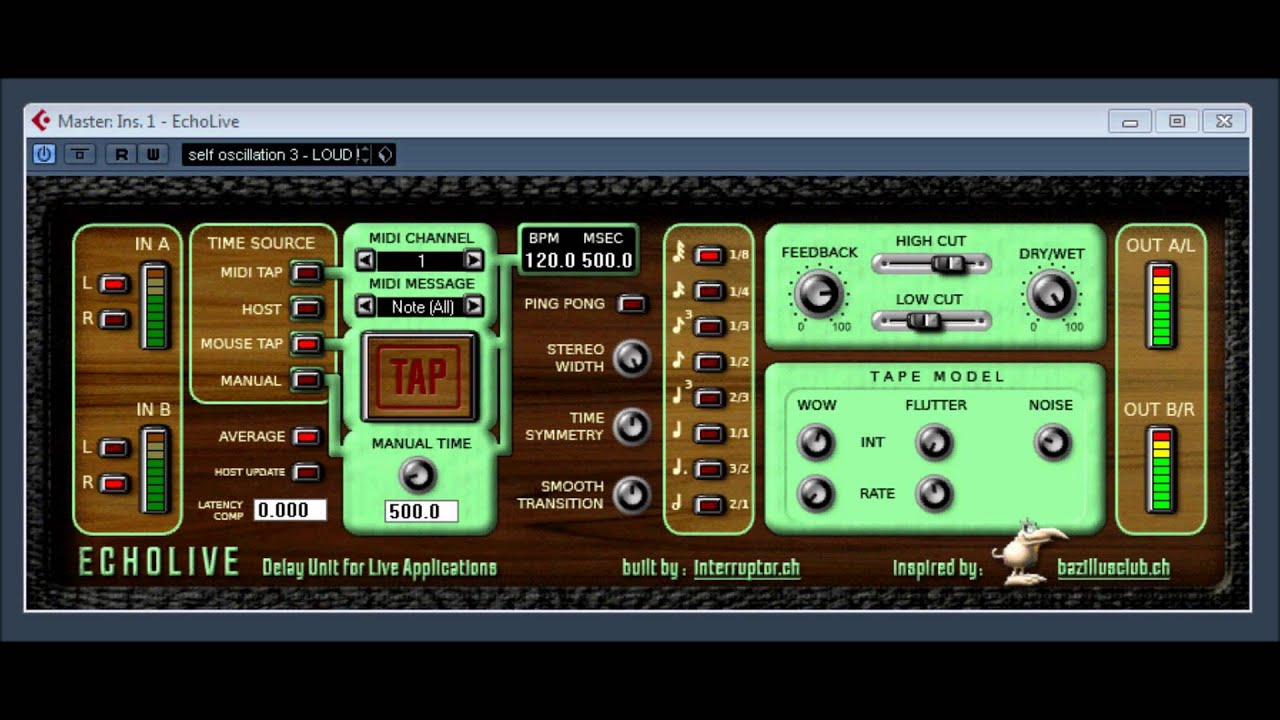The image size is (1280, 720).
Task: Click the High Cut slider handle
Action: [x=950, y=264]
